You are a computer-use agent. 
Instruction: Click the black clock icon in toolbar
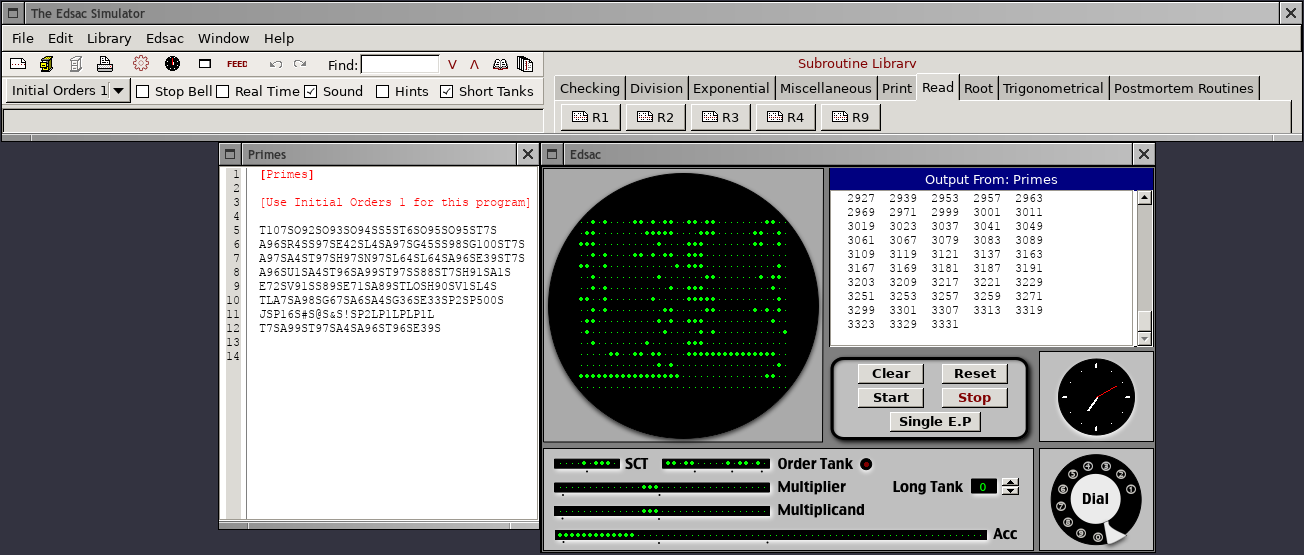click(x=173, y=64)
